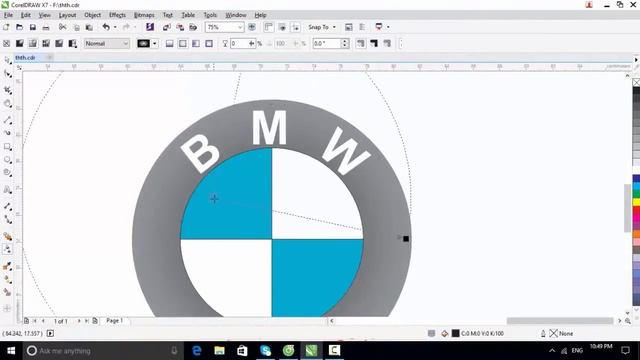Select the Text tool in toolbox

(x=7, y=190)
